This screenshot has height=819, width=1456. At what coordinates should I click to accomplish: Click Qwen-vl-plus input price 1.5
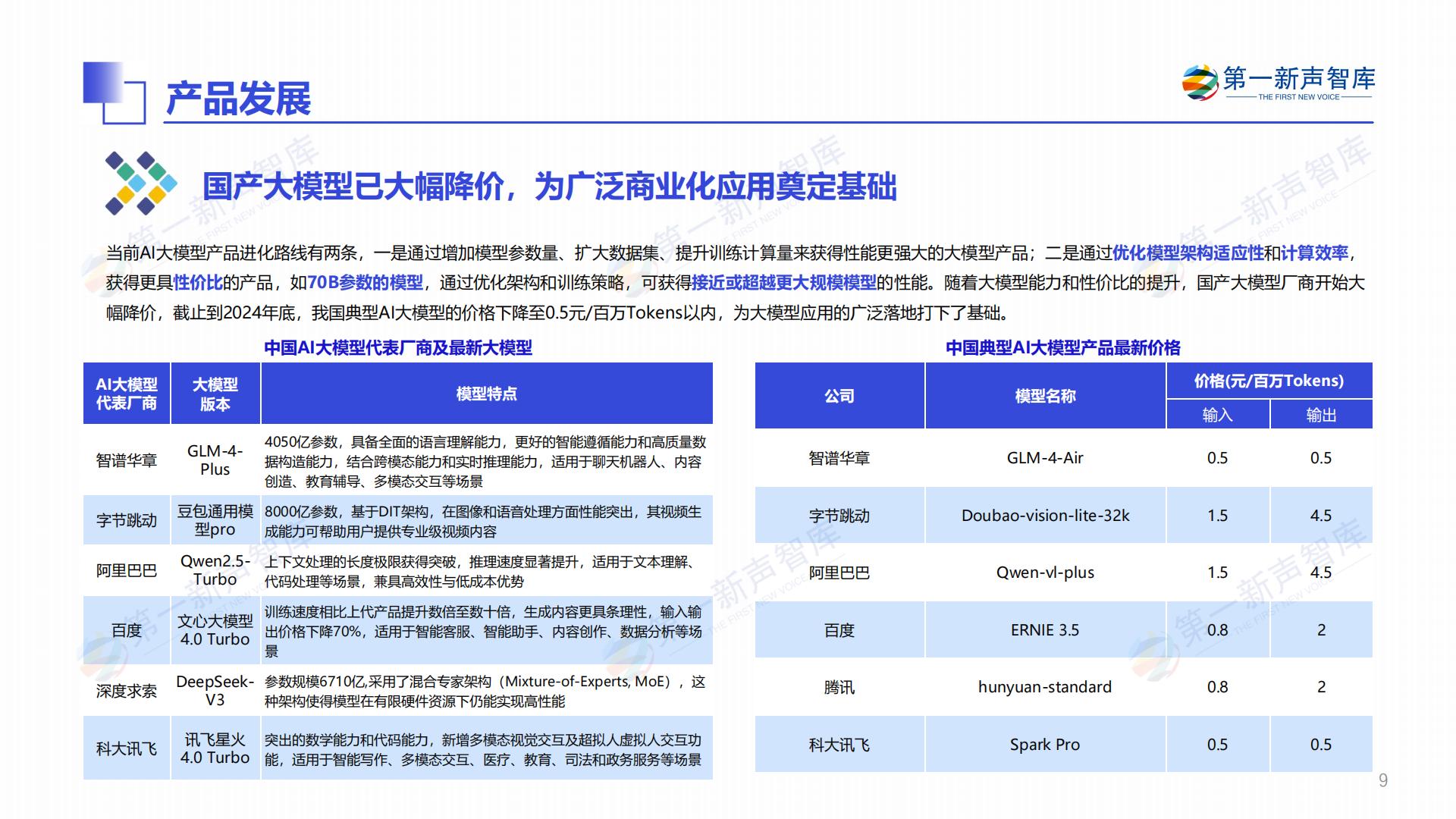(x=1218, y=573)
